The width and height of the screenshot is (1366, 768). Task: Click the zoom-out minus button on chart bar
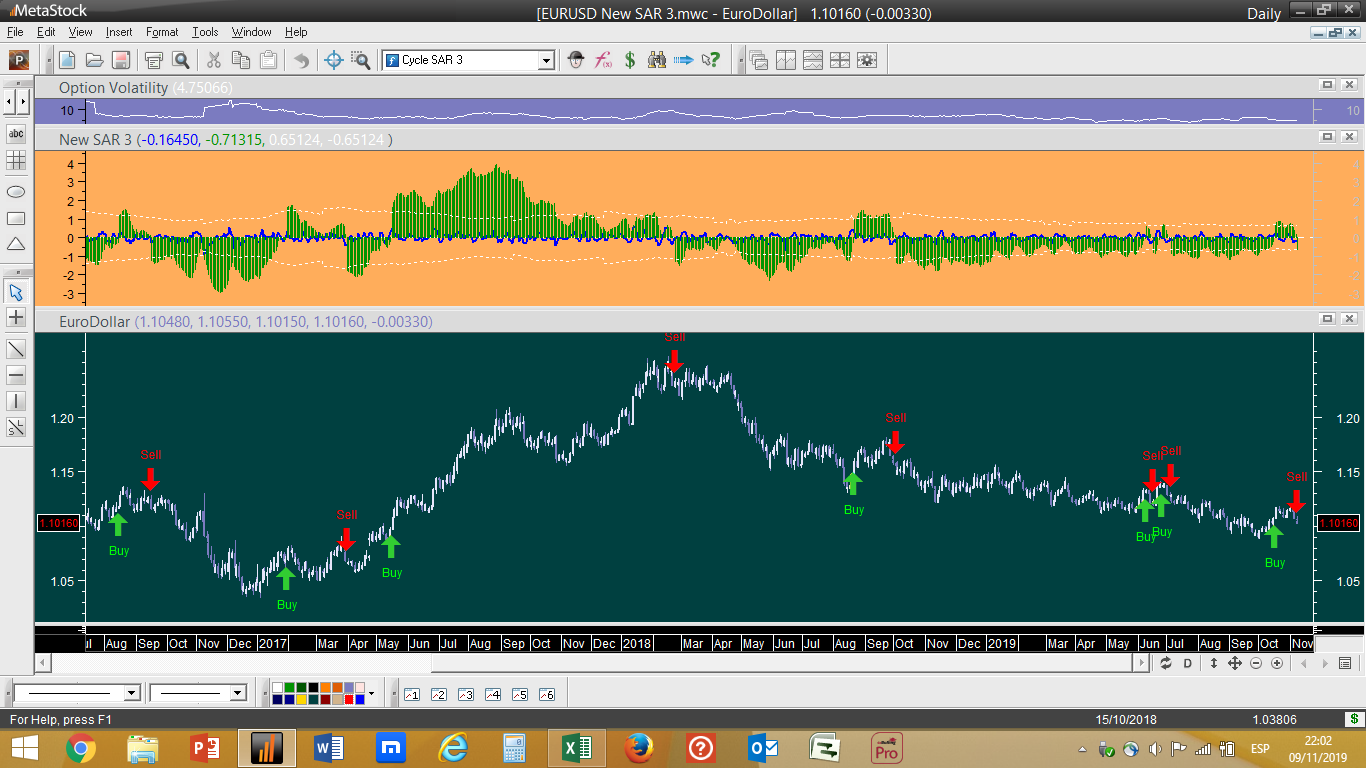(1256, 663)
